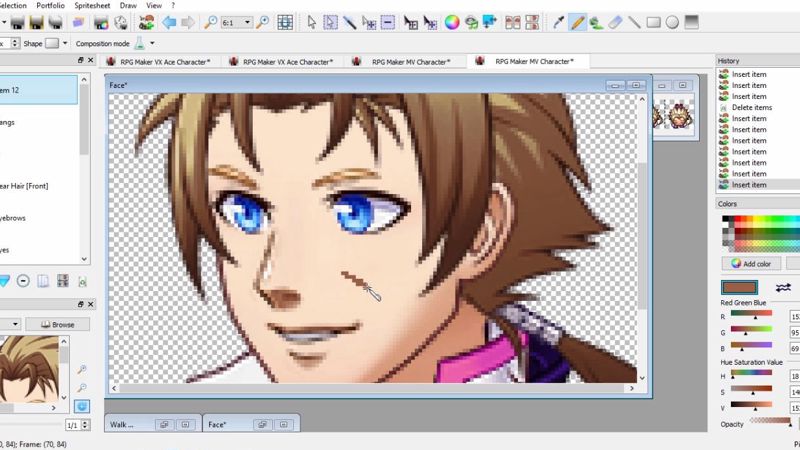This screenshot has height=450, width=800.
Task: Click the color palette grid
Action: [760, 233]
